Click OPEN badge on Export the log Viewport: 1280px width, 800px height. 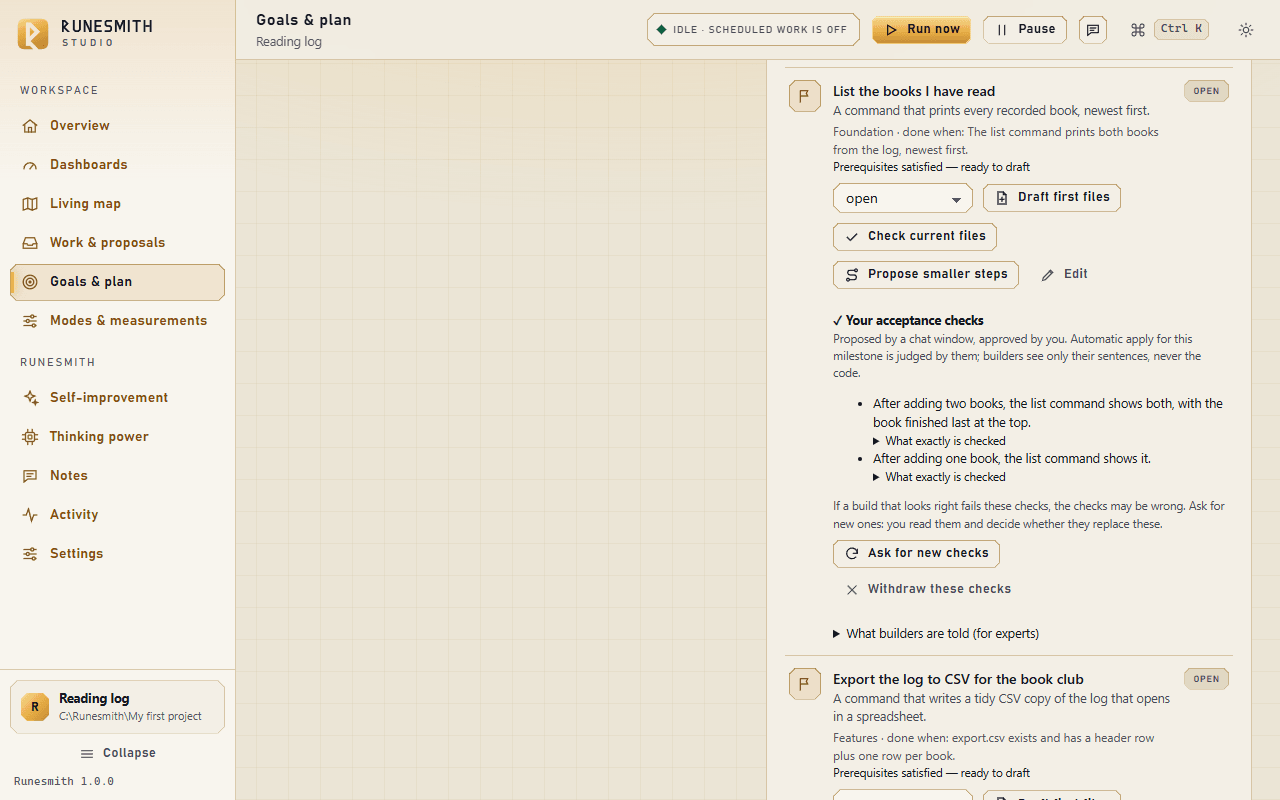click(1206, 679)
